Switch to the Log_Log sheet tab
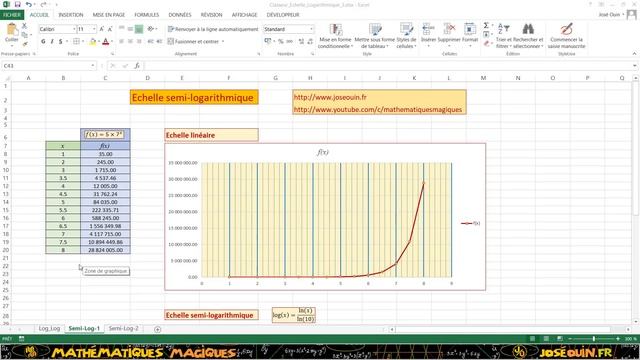This screenshot has height=360, width=640. (x=49, y=328)
